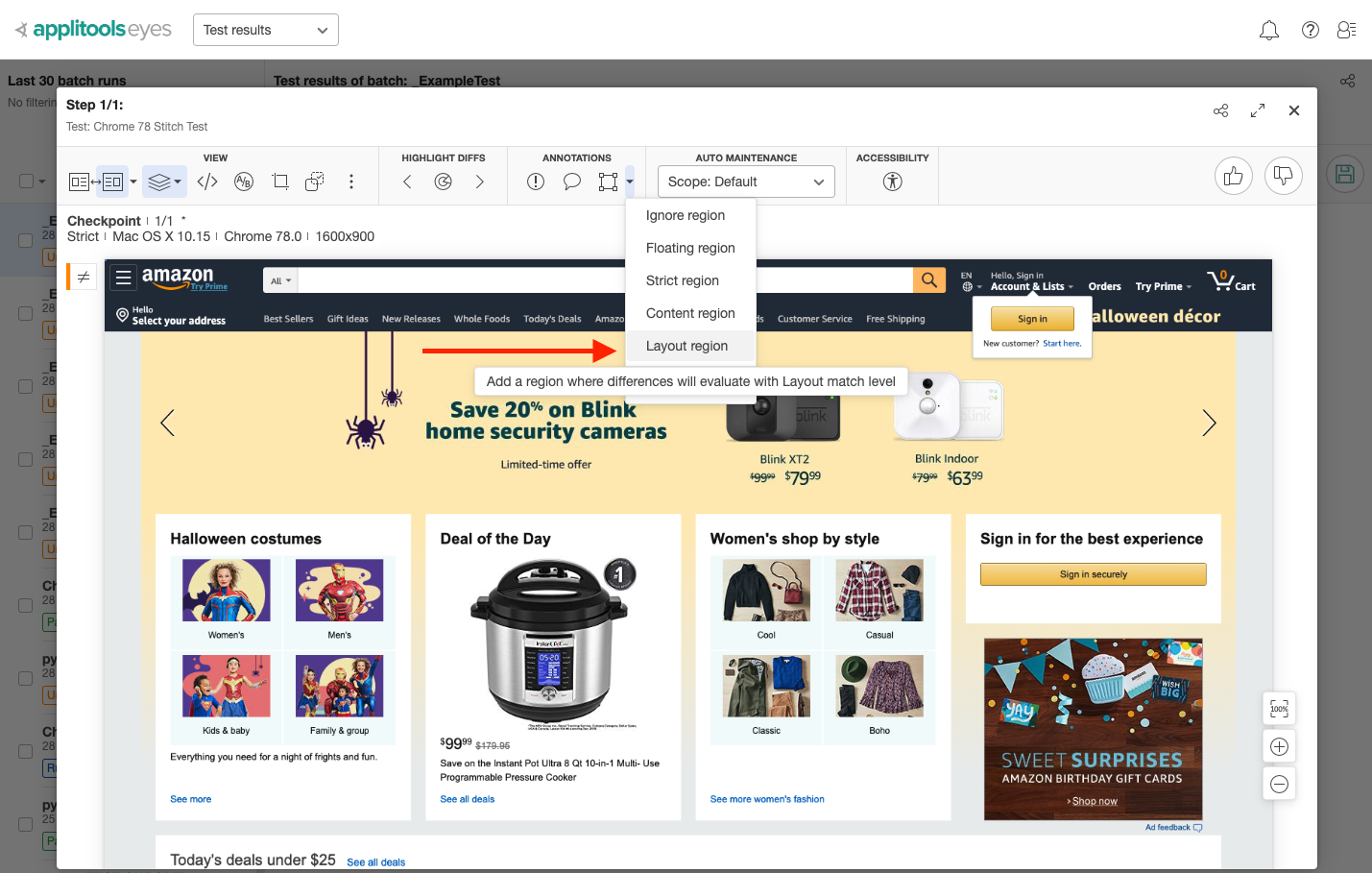Screen dimensions: 1372x873
Task: Save changes with the disk icon
Action: [x=1345, y=174]
